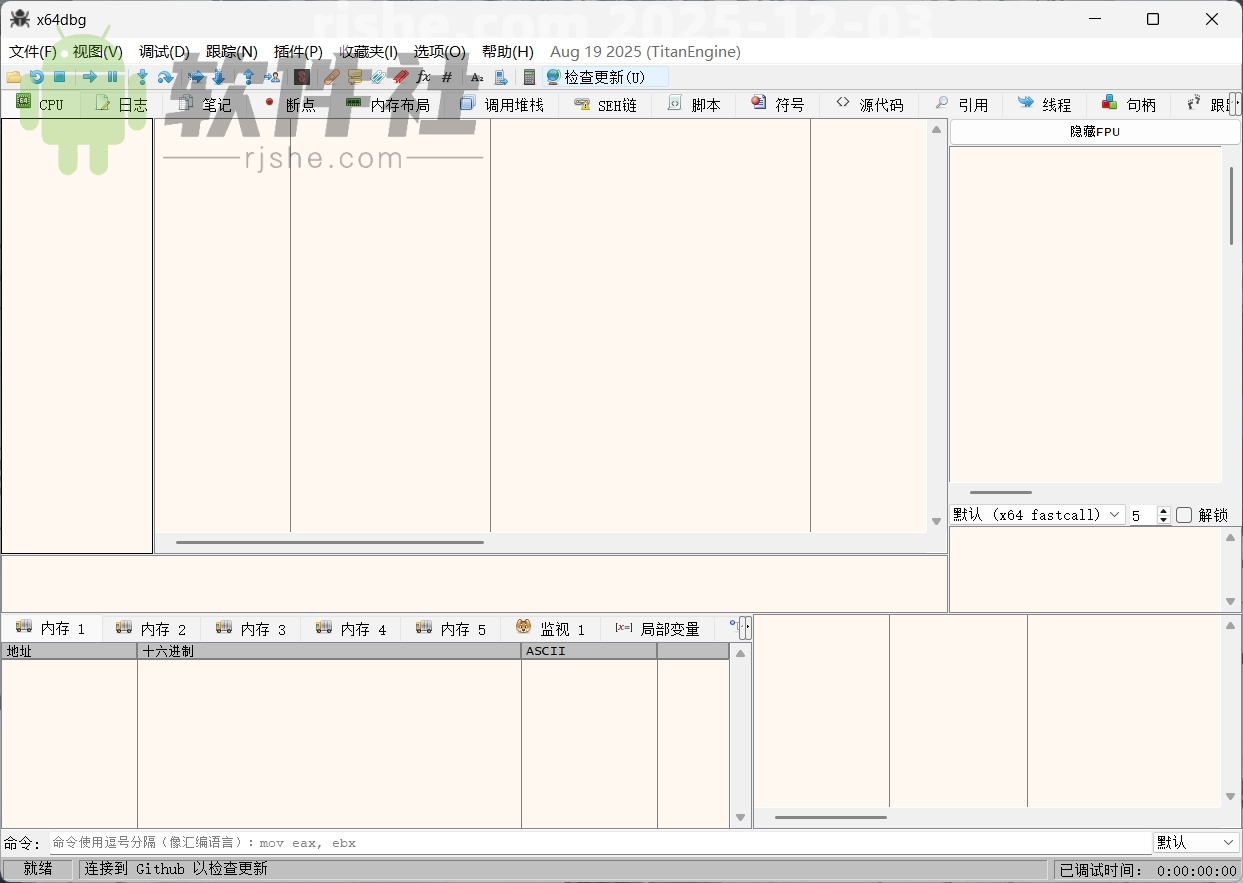Click 检查更新(U) to check for updates
This screenshot has height=883, width=1243.
click(602, 76)
